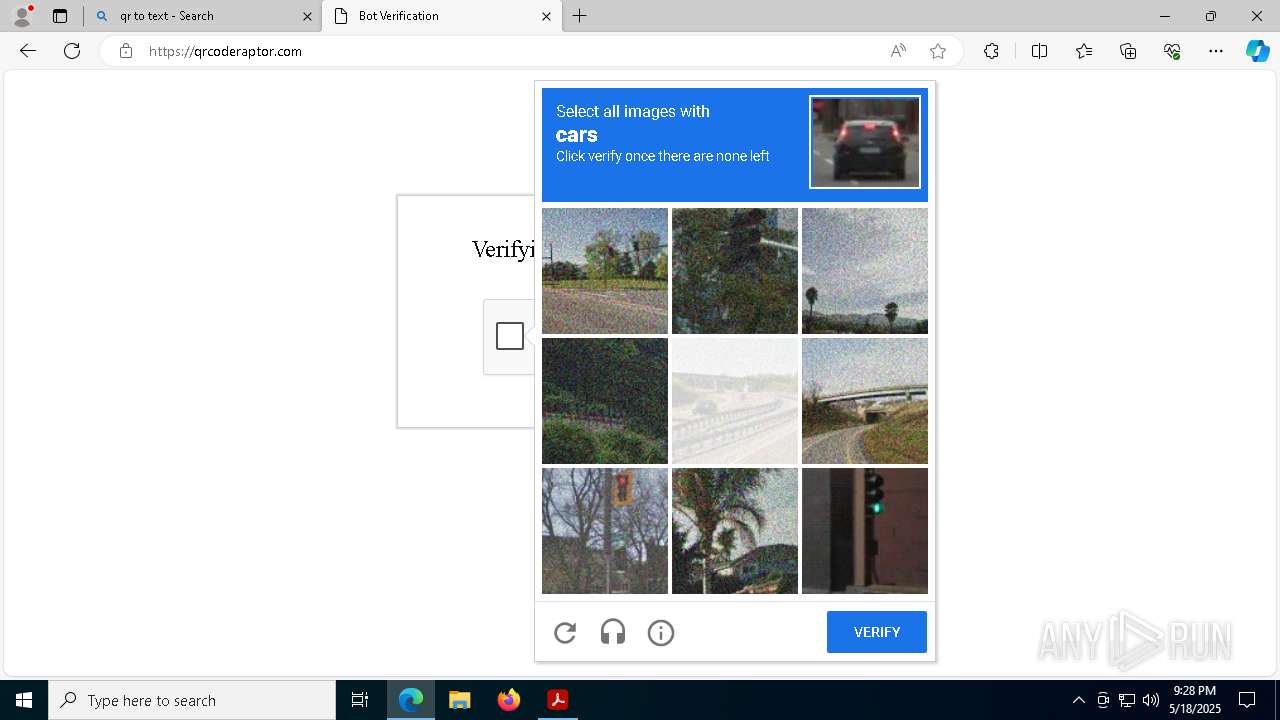Image resolution: width=1280 pixels, height=720 pixels.
Task: Open Microsoft Edge from taskbar
Action: [411, 700]
